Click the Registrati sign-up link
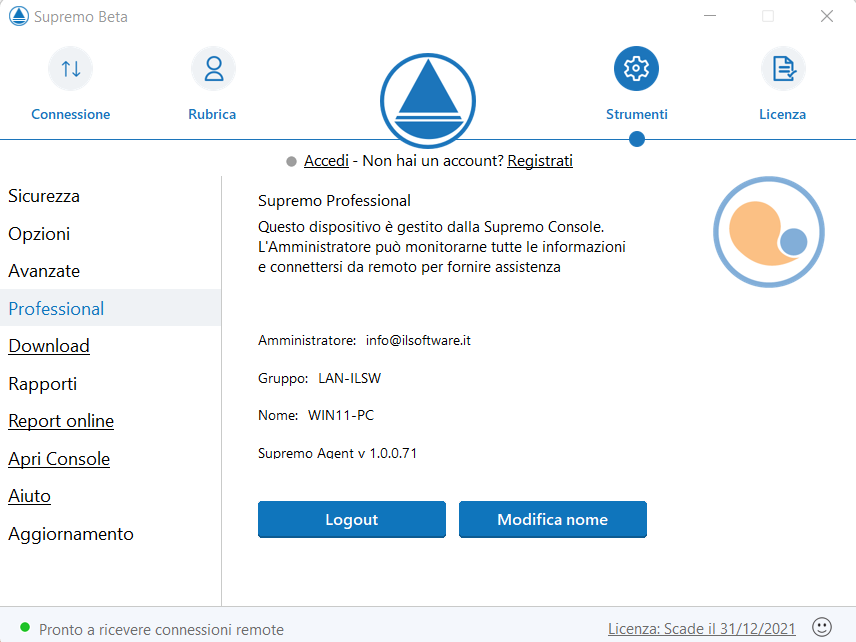The height and width of the screenshot is (642, 856). tap(540, 160)
